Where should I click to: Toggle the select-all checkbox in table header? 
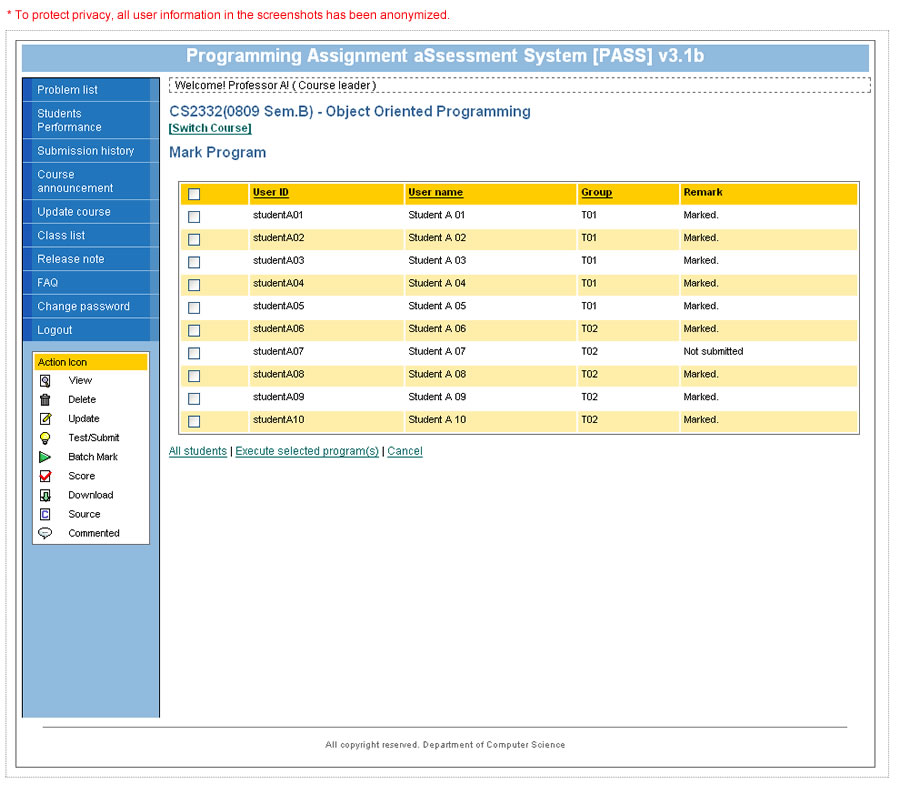pyautogui.click(x=194, y=194)
